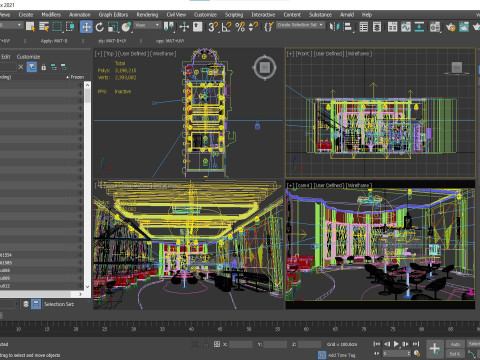Open the Create menu
Viewport: 480px width, 360px height.
tap(26, 15)
